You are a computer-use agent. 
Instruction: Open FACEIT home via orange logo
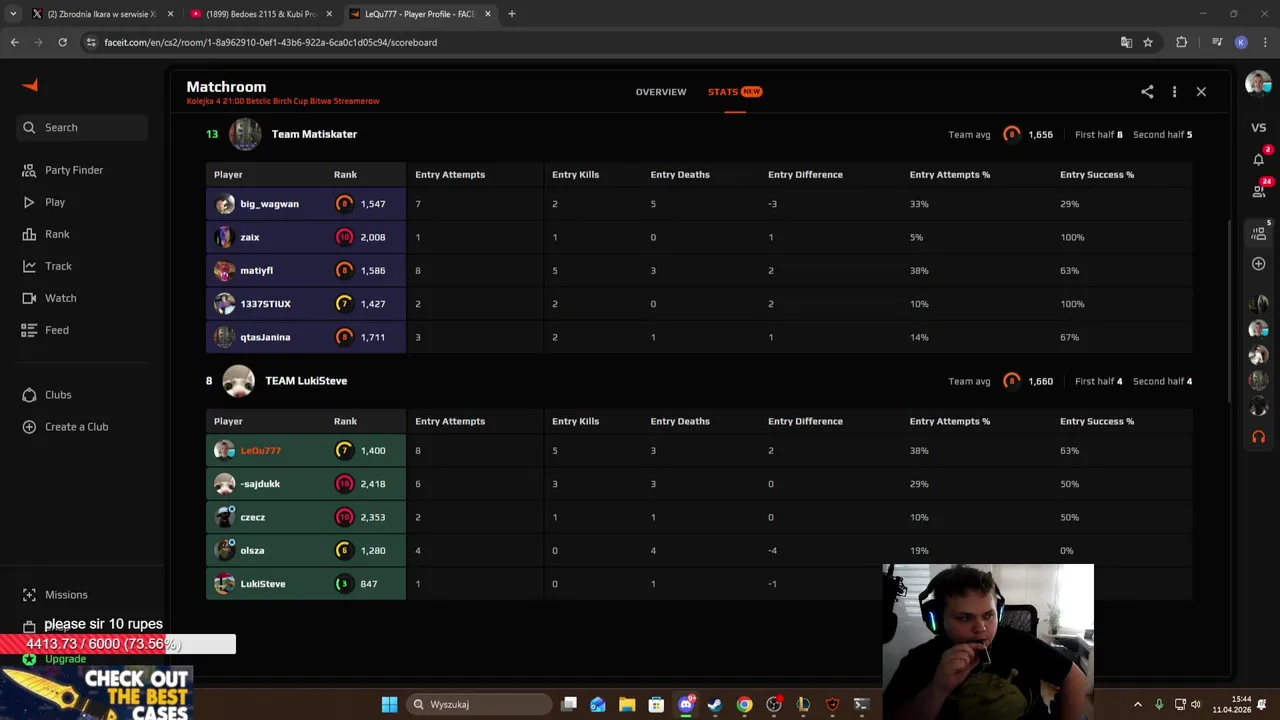[x=30, y=86]
